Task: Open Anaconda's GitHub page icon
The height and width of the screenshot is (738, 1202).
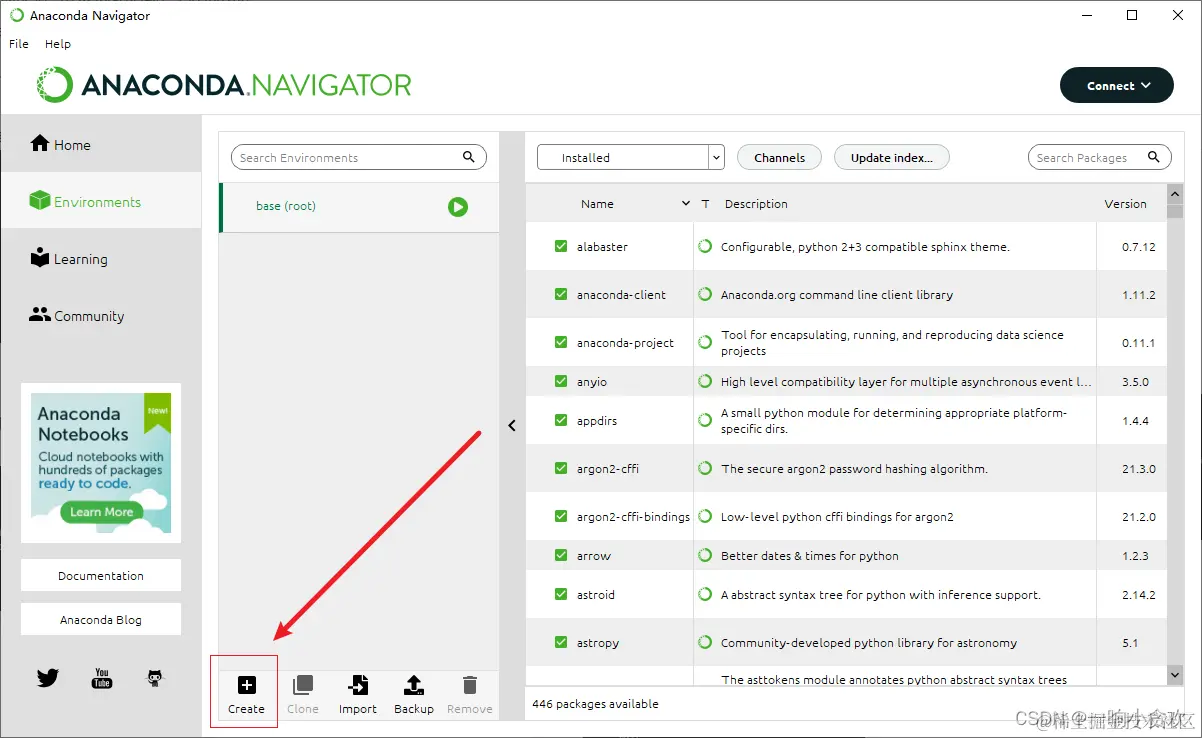Action: (x=155, y=678)
